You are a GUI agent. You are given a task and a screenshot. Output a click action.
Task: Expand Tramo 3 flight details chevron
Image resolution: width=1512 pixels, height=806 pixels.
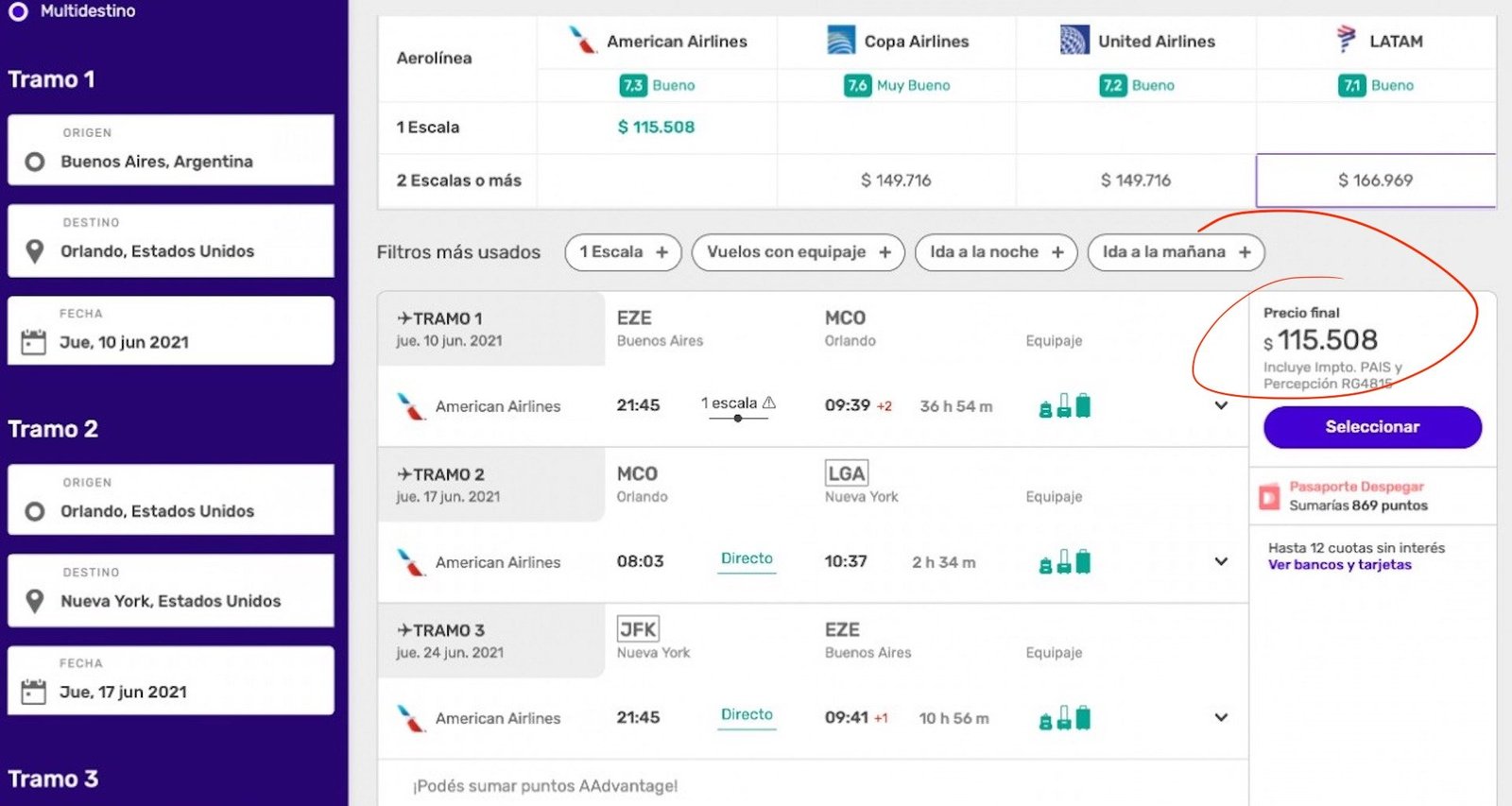tap(1221, 717)
